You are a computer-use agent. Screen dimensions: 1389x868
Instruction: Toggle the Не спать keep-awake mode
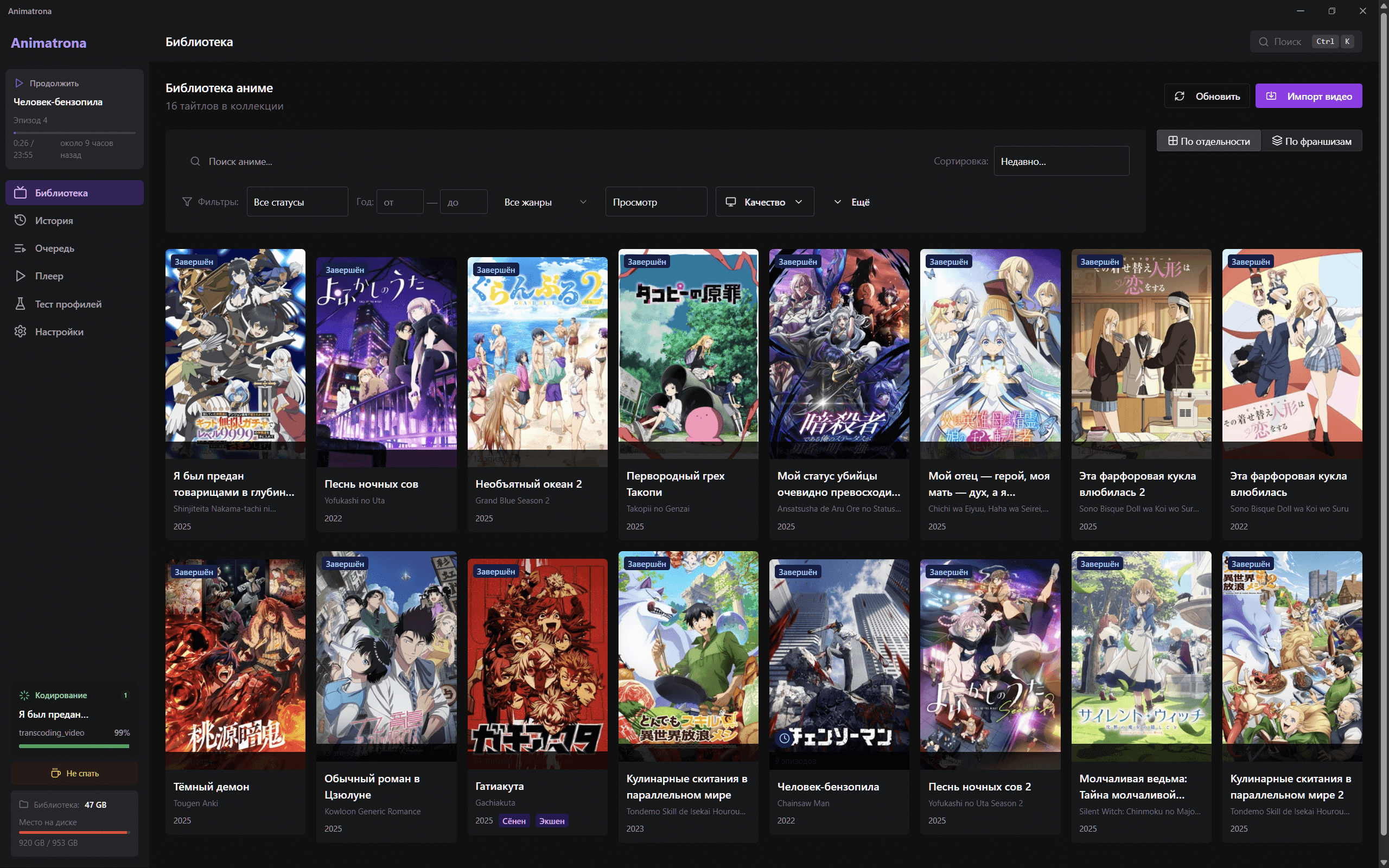click(x=75, y=773)
